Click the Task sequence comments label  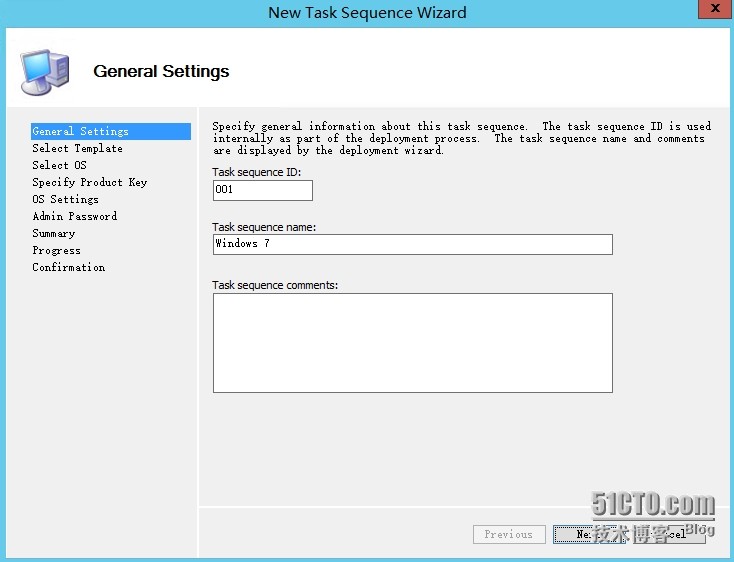tap(275, 285)
